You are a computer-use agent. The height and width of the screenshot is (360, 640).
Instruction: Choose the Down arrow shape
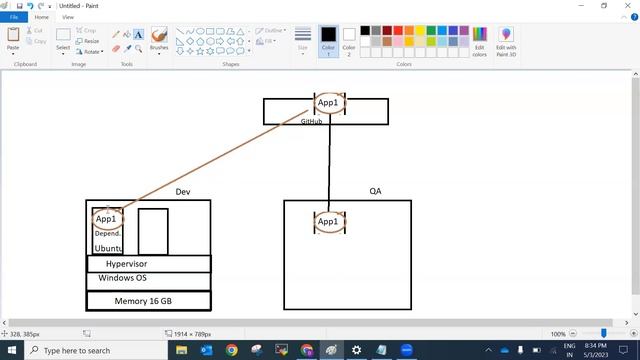(180, 51)
